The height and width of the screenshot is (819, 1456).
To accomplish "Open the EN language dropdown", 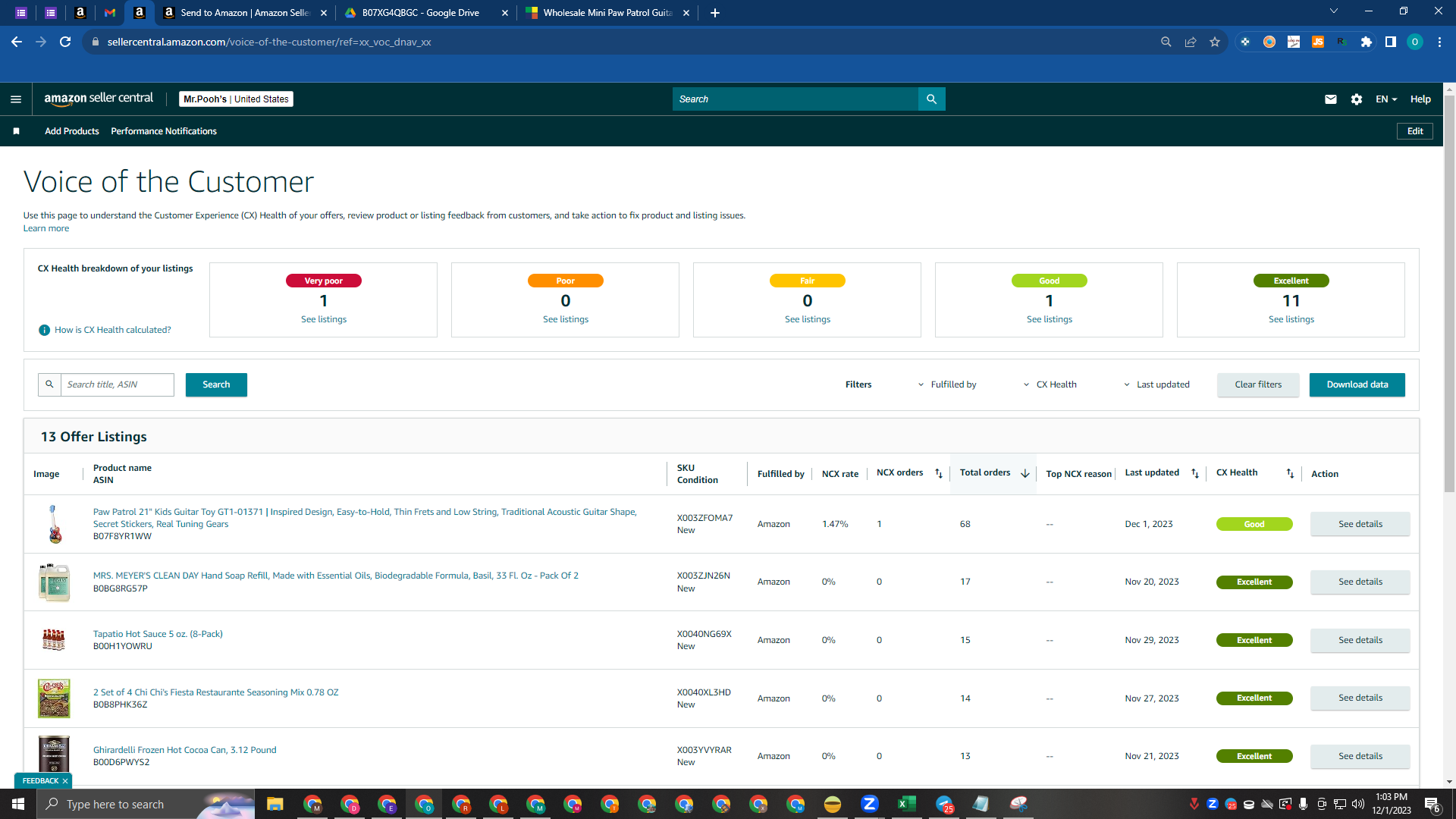I will (x=1386, y=99).
